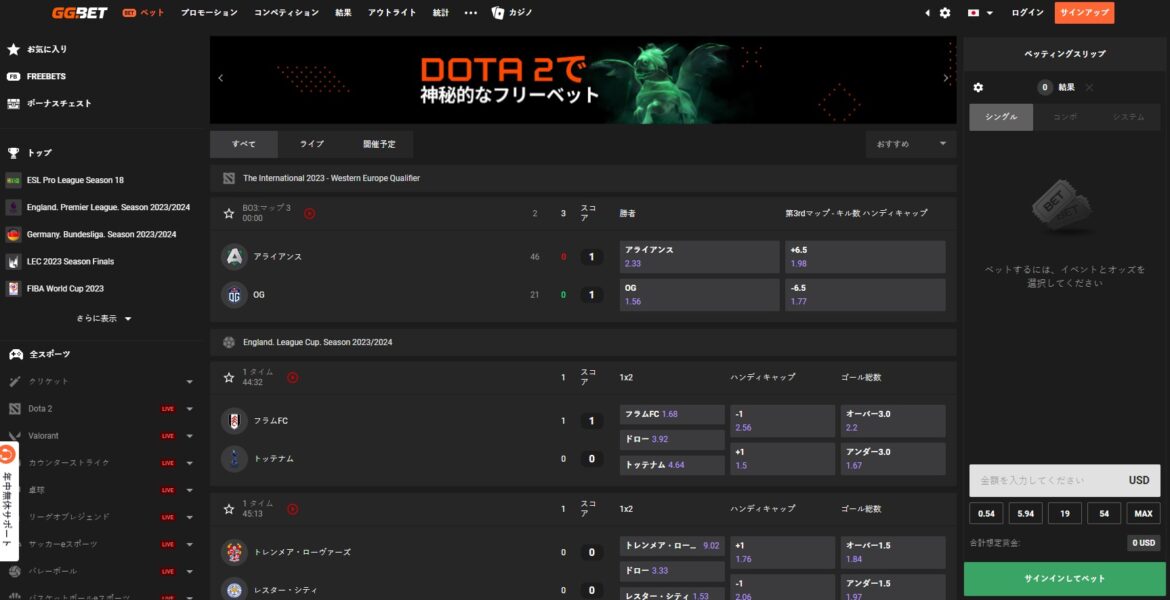Open the お気に入り star in sidebar
Screen dimensions: 1170x600
click(13, 49)
